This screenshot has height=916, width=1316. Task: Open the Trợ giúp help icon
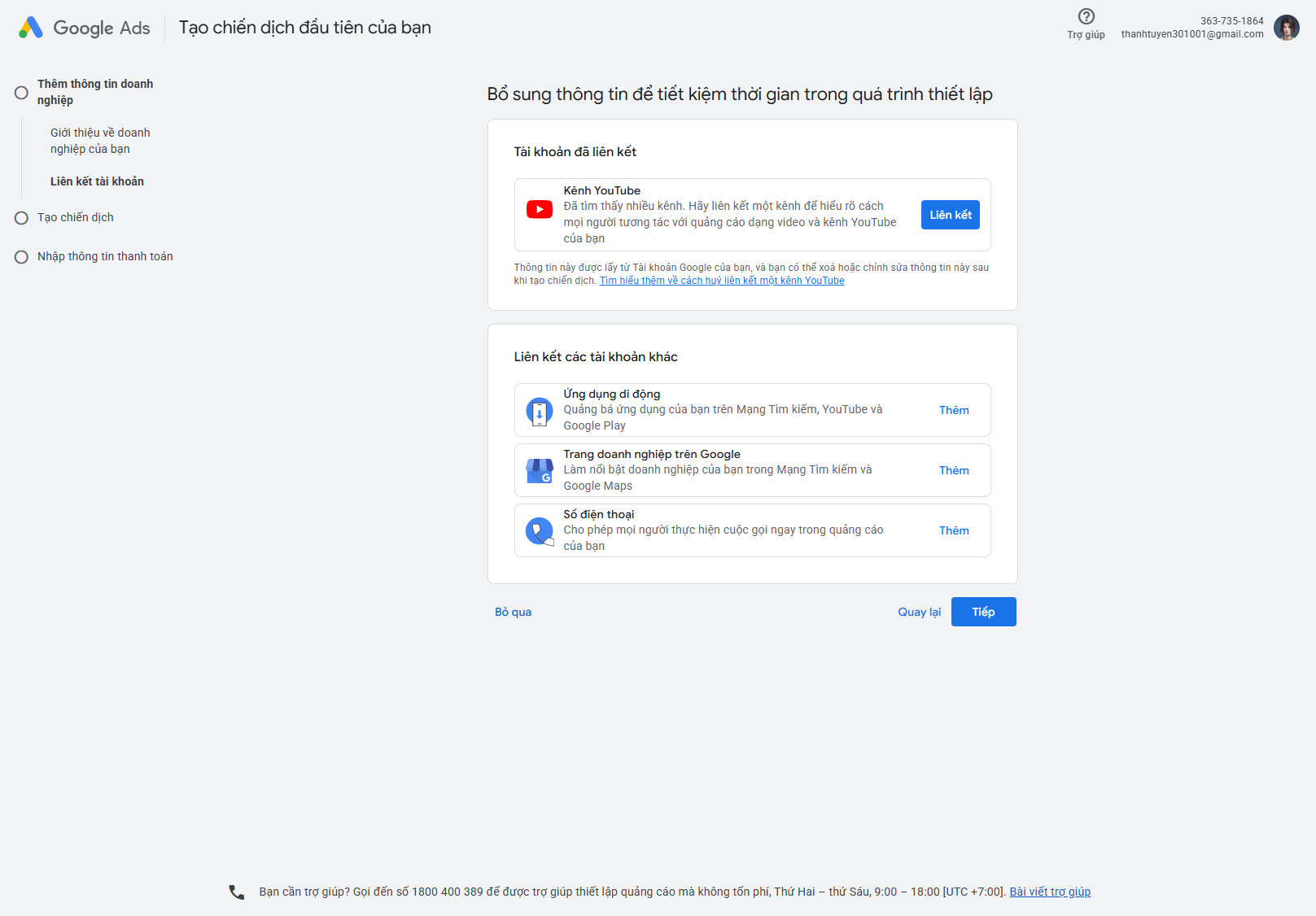(1086, 16)
